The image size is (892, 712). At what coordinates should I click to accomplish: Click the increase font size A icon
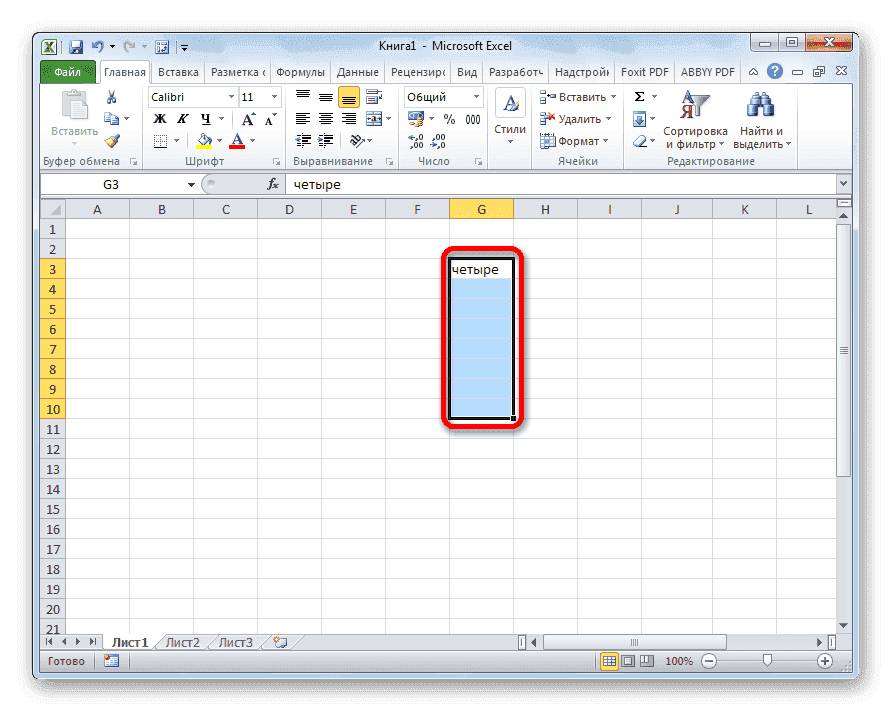tap(249, 118)
